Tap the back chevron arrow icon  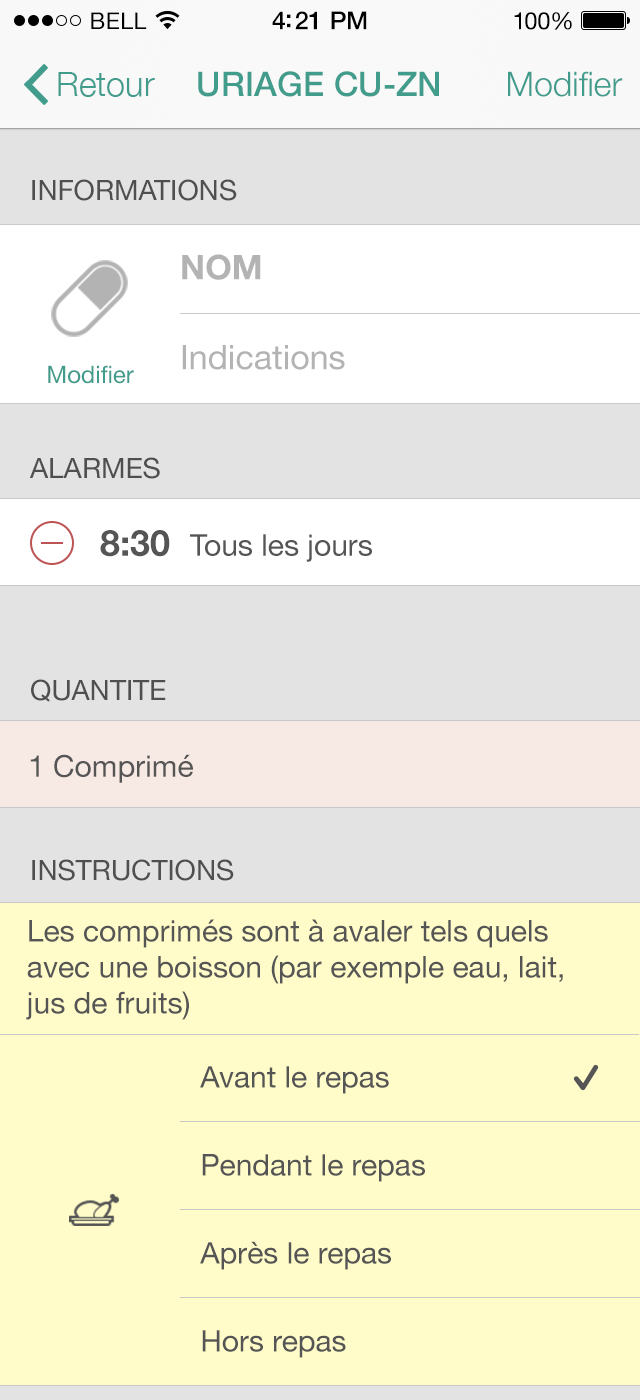coord(36,85)
